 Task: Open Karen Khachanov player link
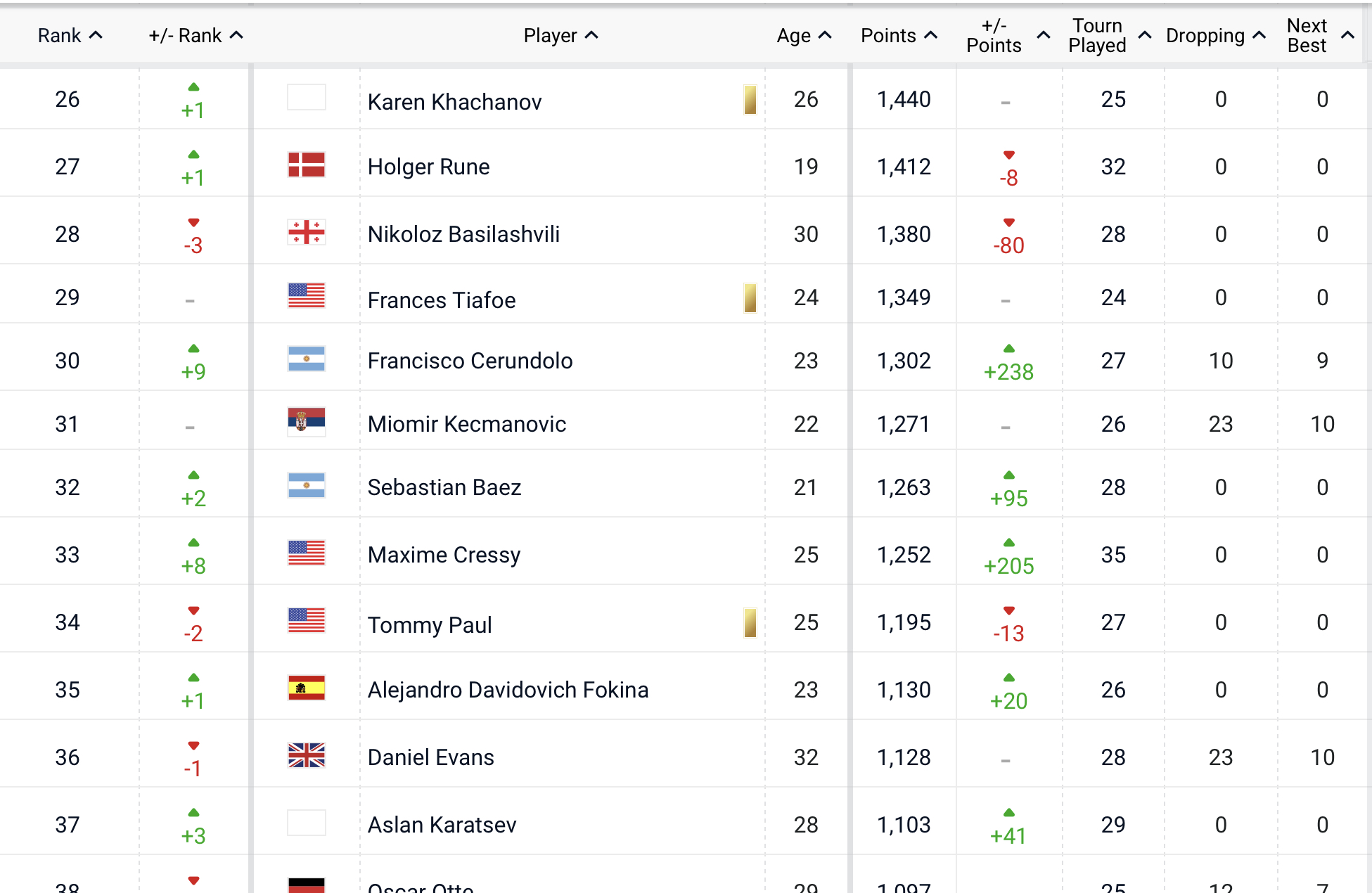pos(454,102)
